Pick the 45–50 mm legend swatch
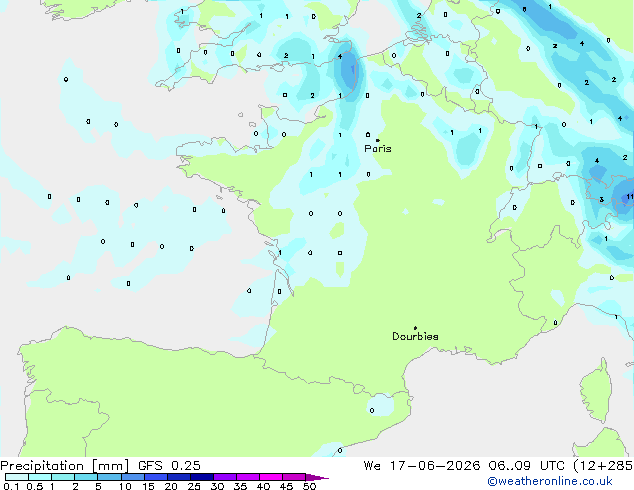This screenshot has width=634, height=490. [x=294, y=477]
